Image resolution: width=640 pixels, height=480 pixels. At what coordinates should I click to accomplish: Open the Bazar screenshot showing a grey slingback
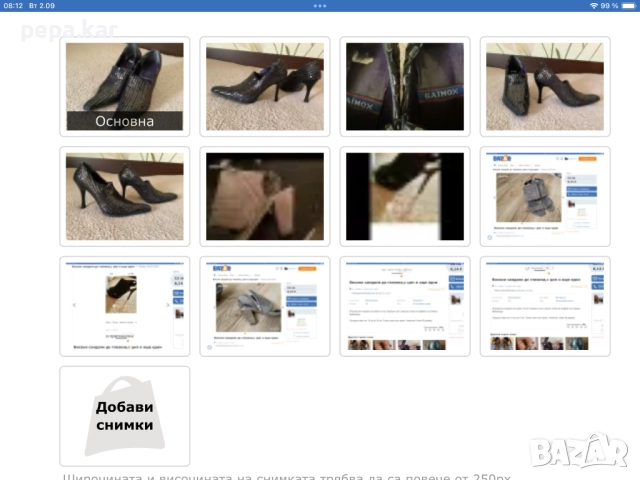tap(264, 306)
